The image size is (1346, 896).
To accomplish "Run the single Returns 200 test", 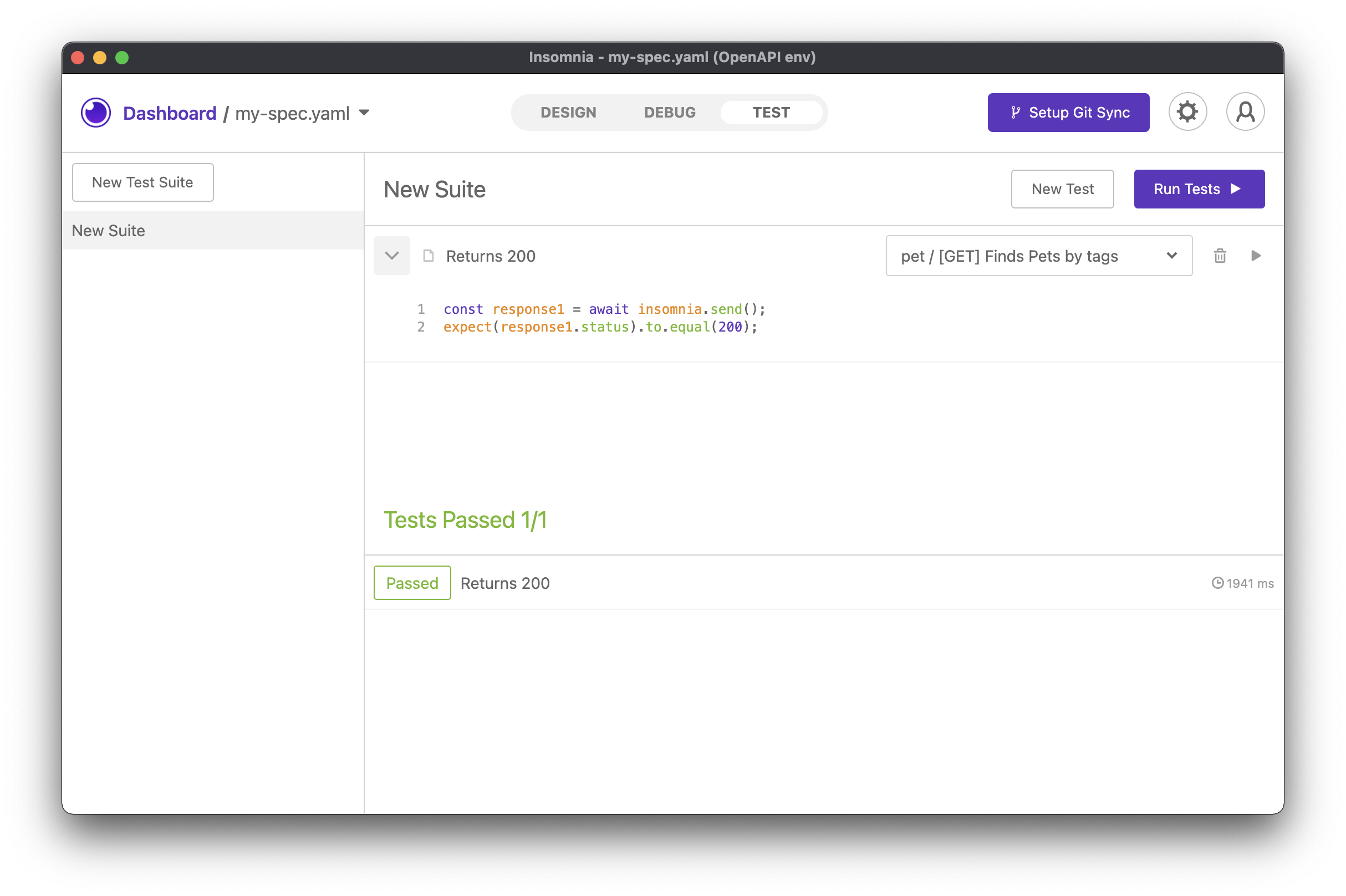I will pyautogui.click(x=1256, y=256).
